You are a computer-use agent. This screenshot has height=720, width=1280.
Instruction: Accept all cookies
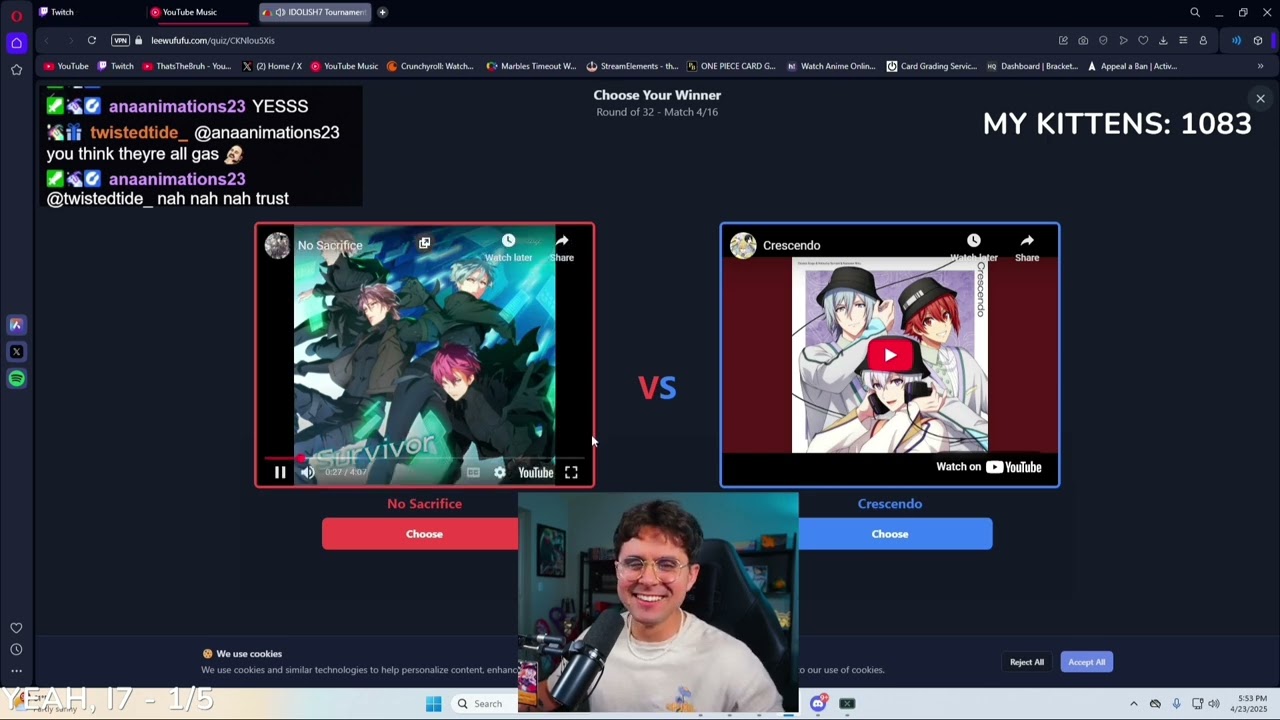[1086, 662]
